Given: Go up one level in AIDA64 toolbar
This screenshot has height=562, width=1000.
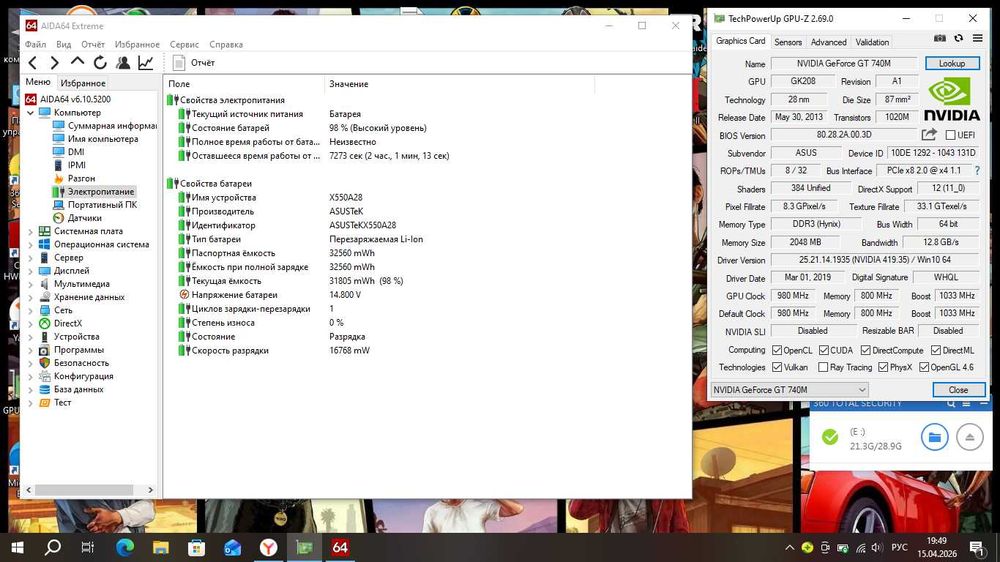Looking at the screenshot, I should coord(77,62).
